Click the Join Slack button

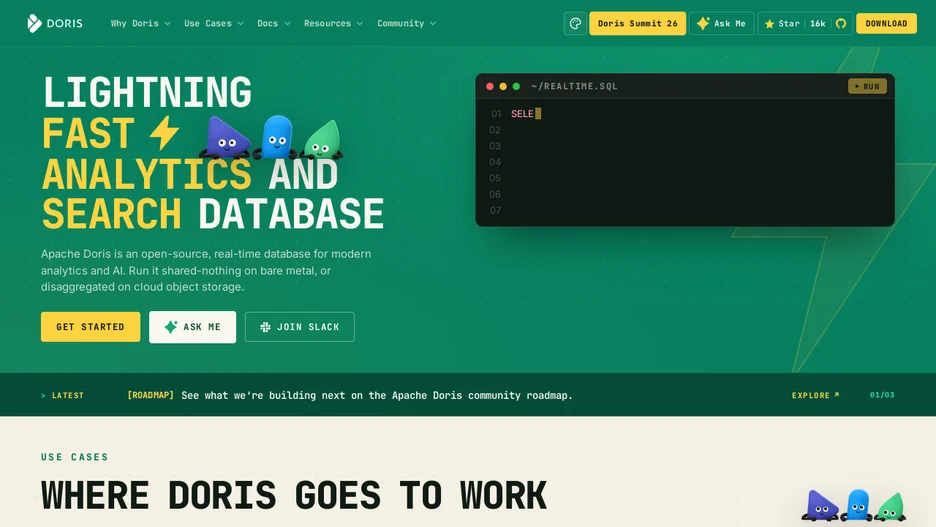pyautogui.click(x=300, y=327)
